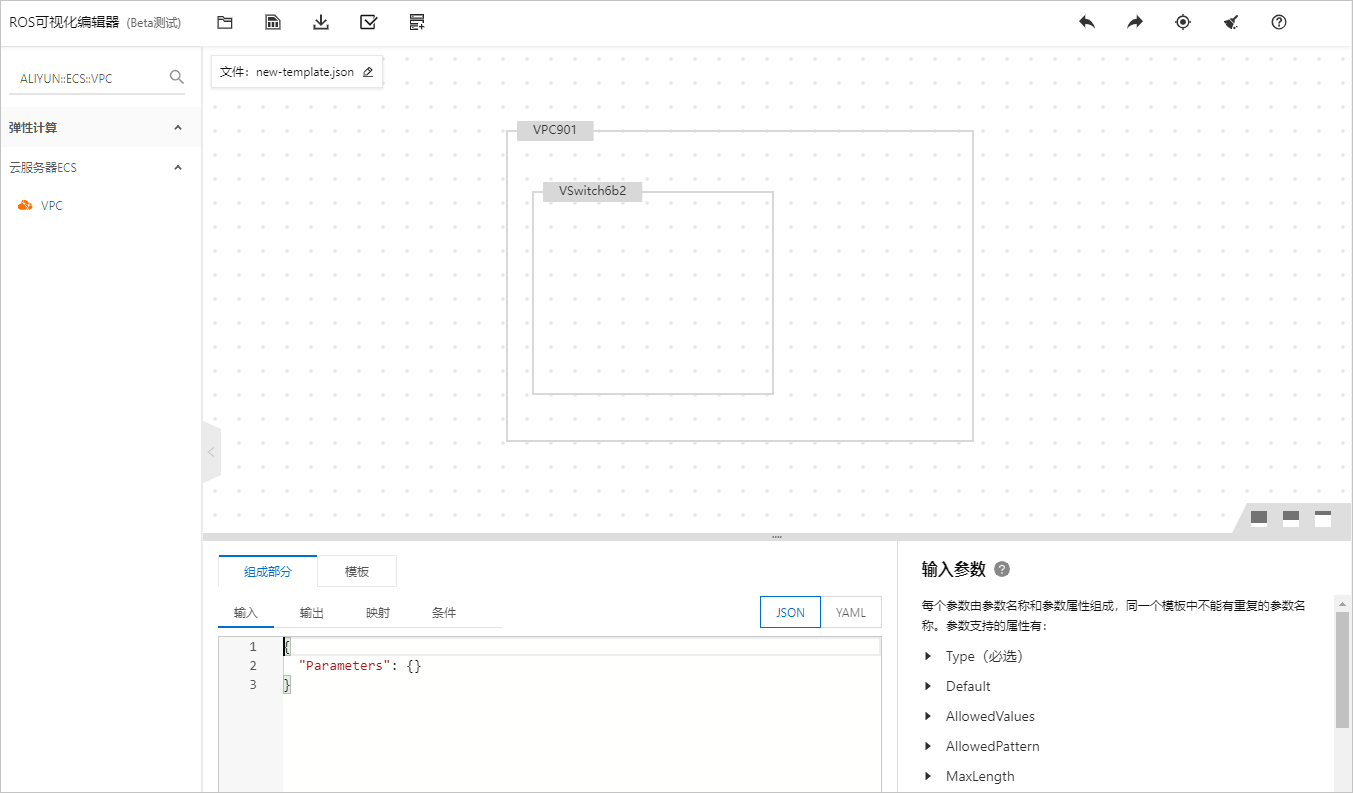1353x793 pixels.
Task: Select the VSwitch6b2 node label on canvas
Action: [x=592, y=191]
